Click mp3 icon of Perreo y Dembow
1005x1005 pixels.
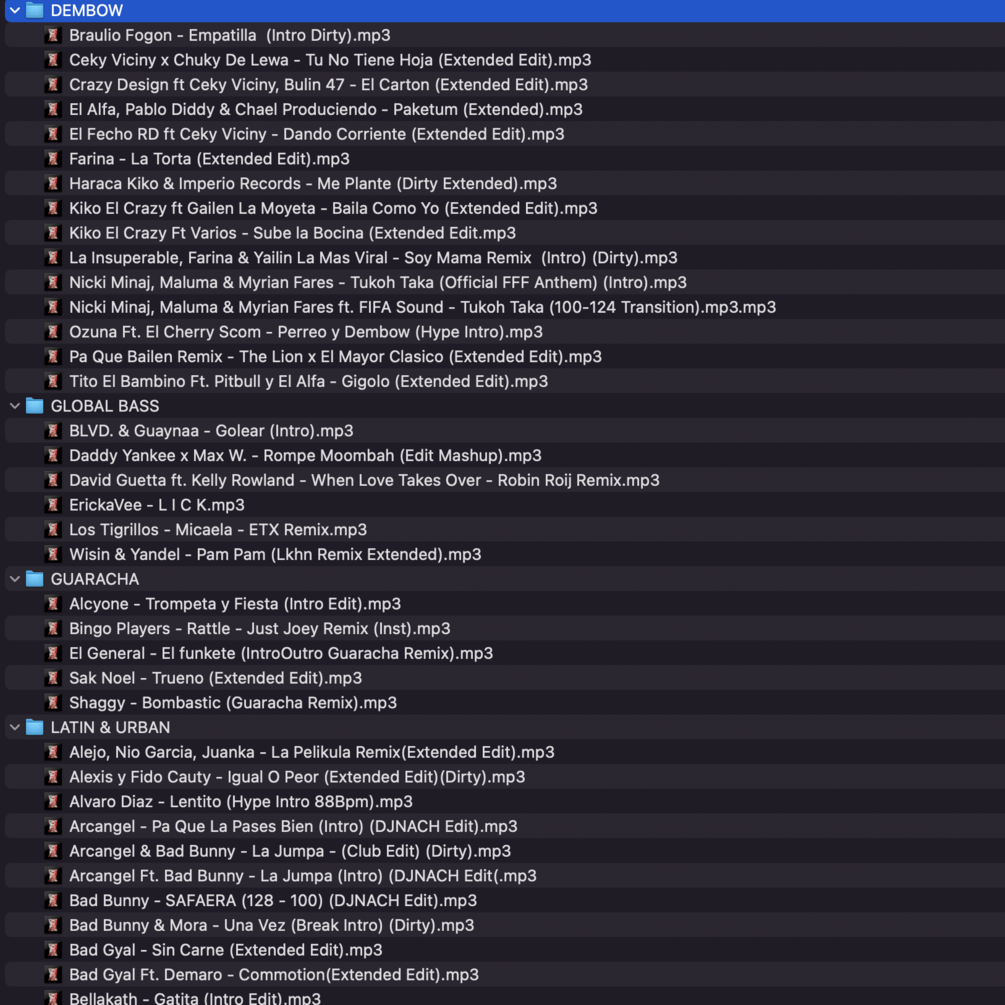[53, 332]
